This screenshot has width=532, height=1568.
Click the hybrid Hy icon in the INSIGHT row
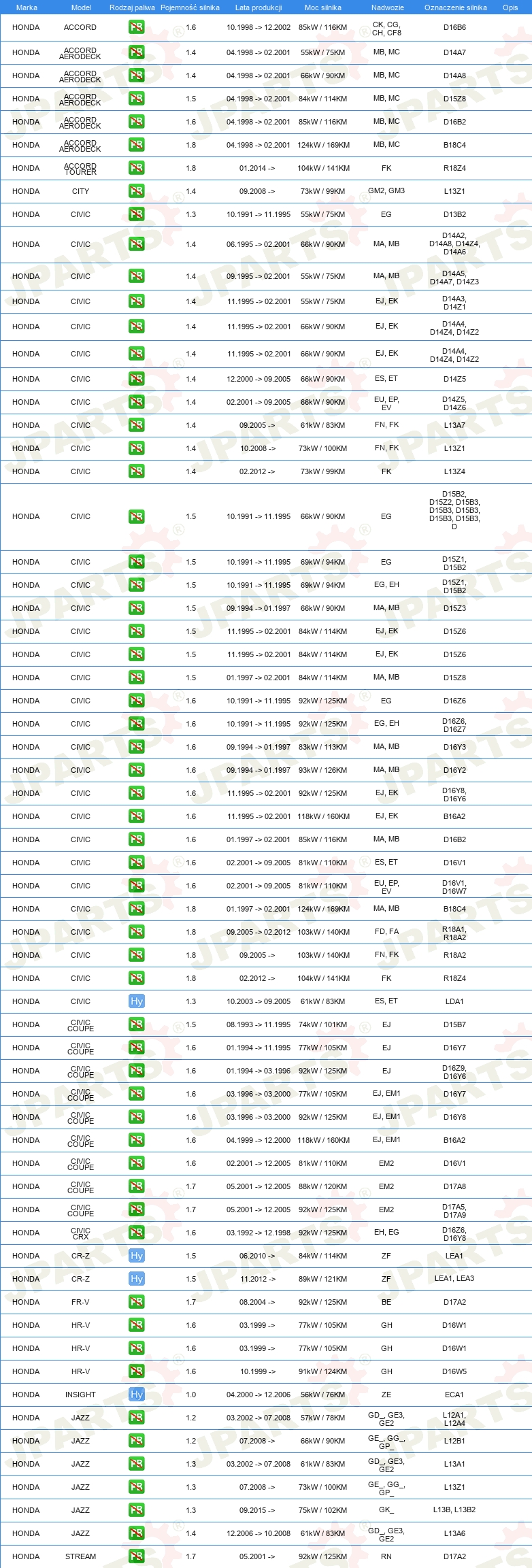click(x=136, y=1395)
